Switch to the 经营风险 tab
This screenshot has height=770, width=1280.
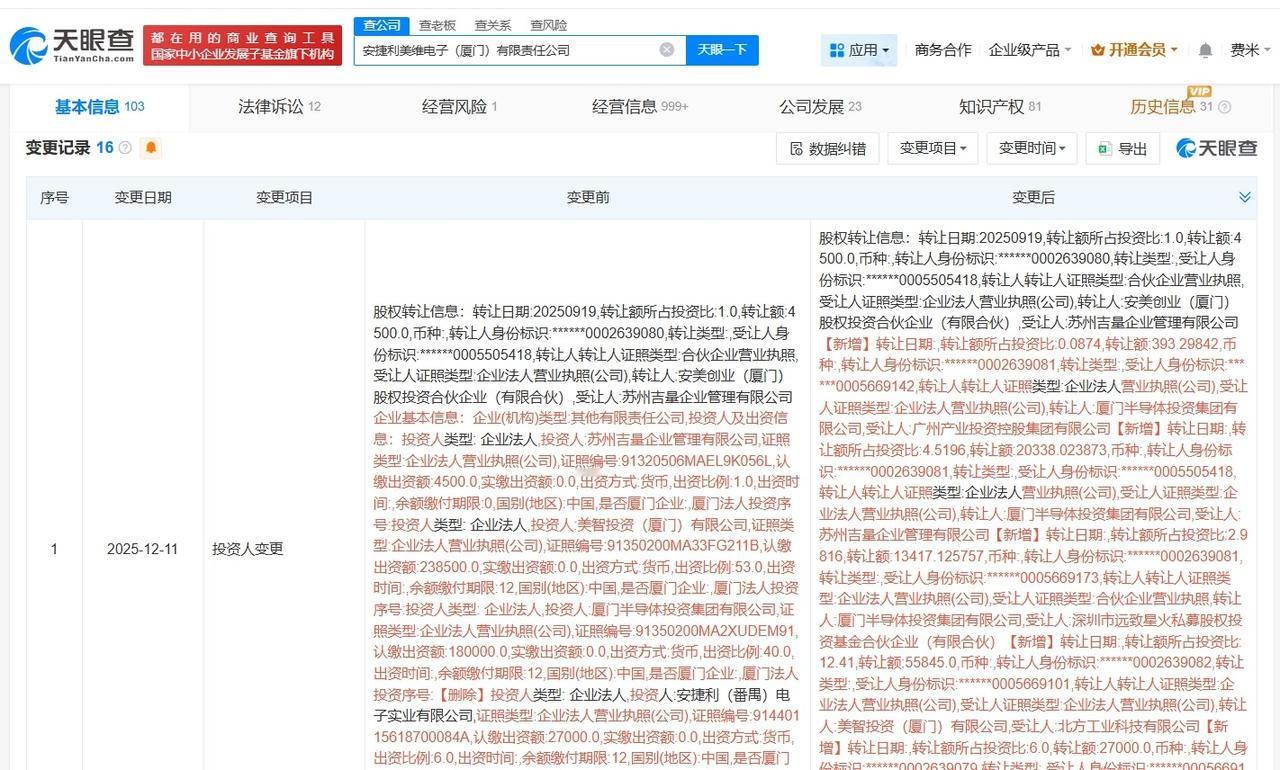[459, 107]
